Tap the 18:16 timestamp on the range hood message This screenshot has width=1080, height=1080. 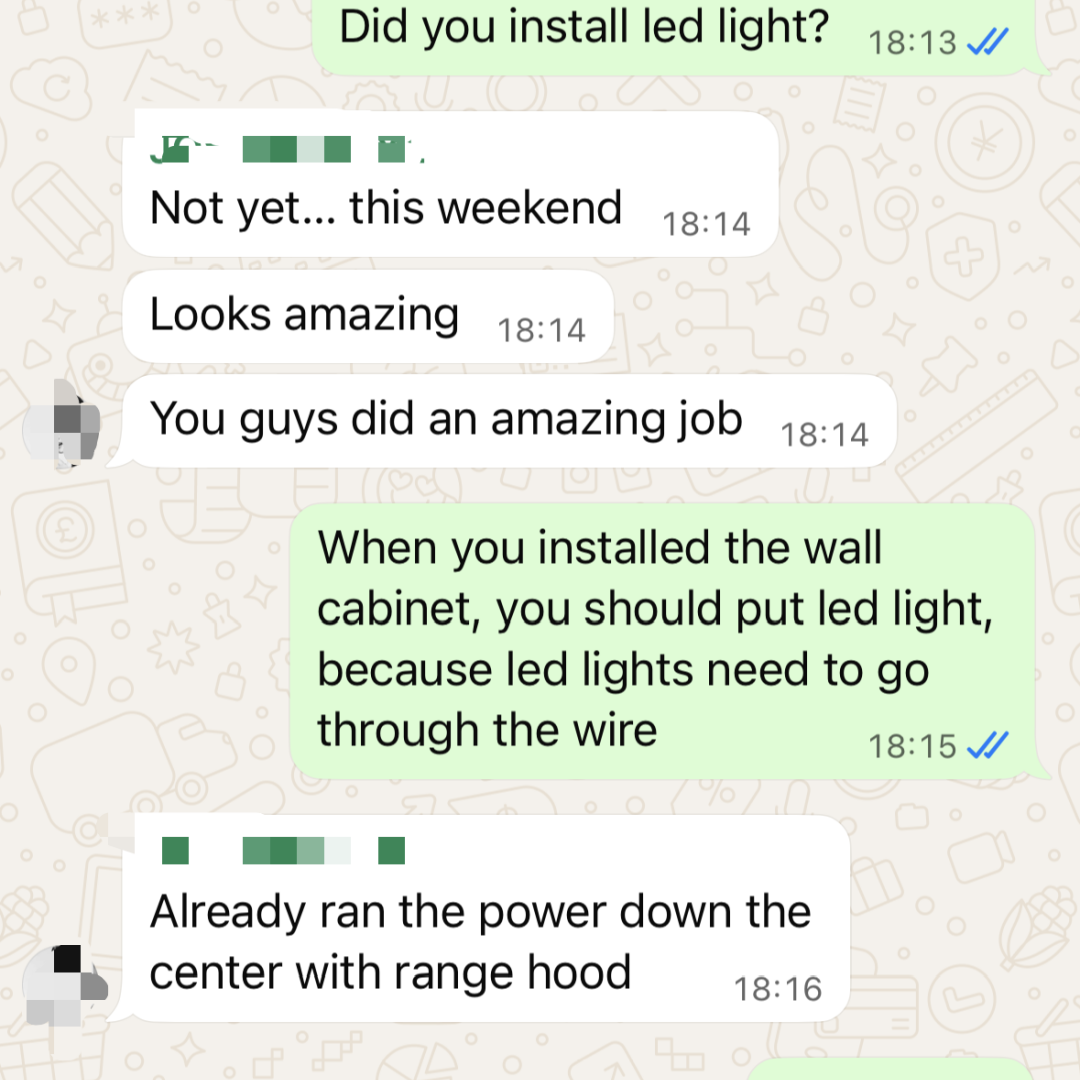point(778,989)
